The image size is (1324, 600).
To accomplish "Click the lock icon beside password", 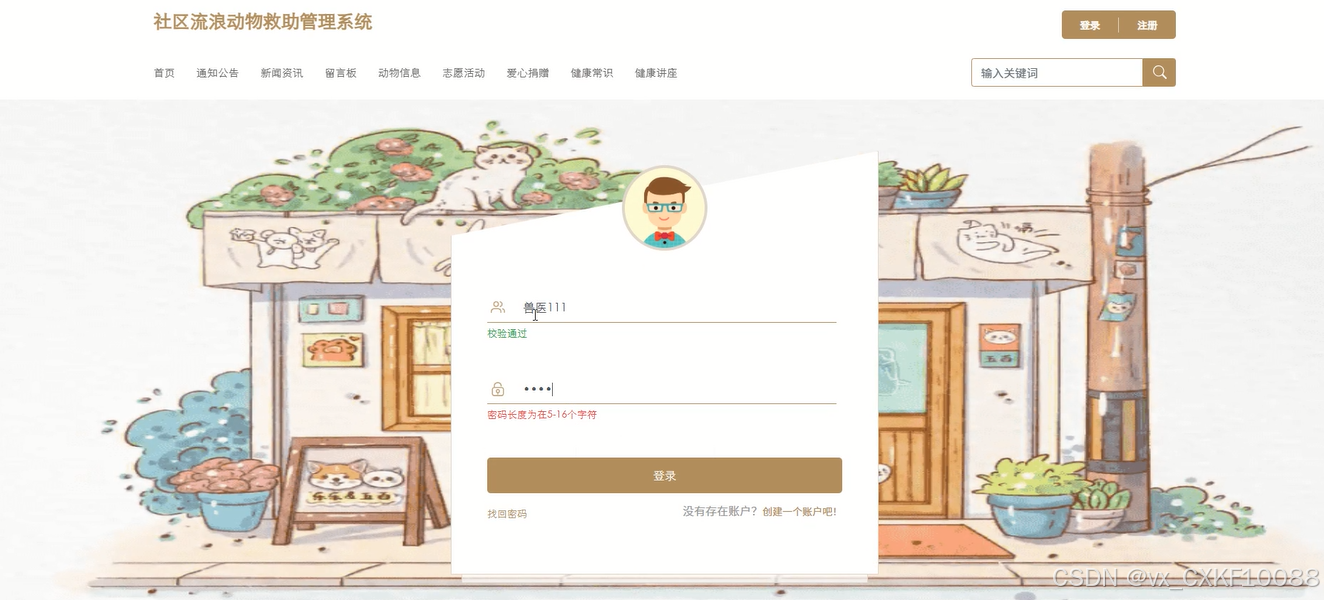I will click(x=498, y=389).
